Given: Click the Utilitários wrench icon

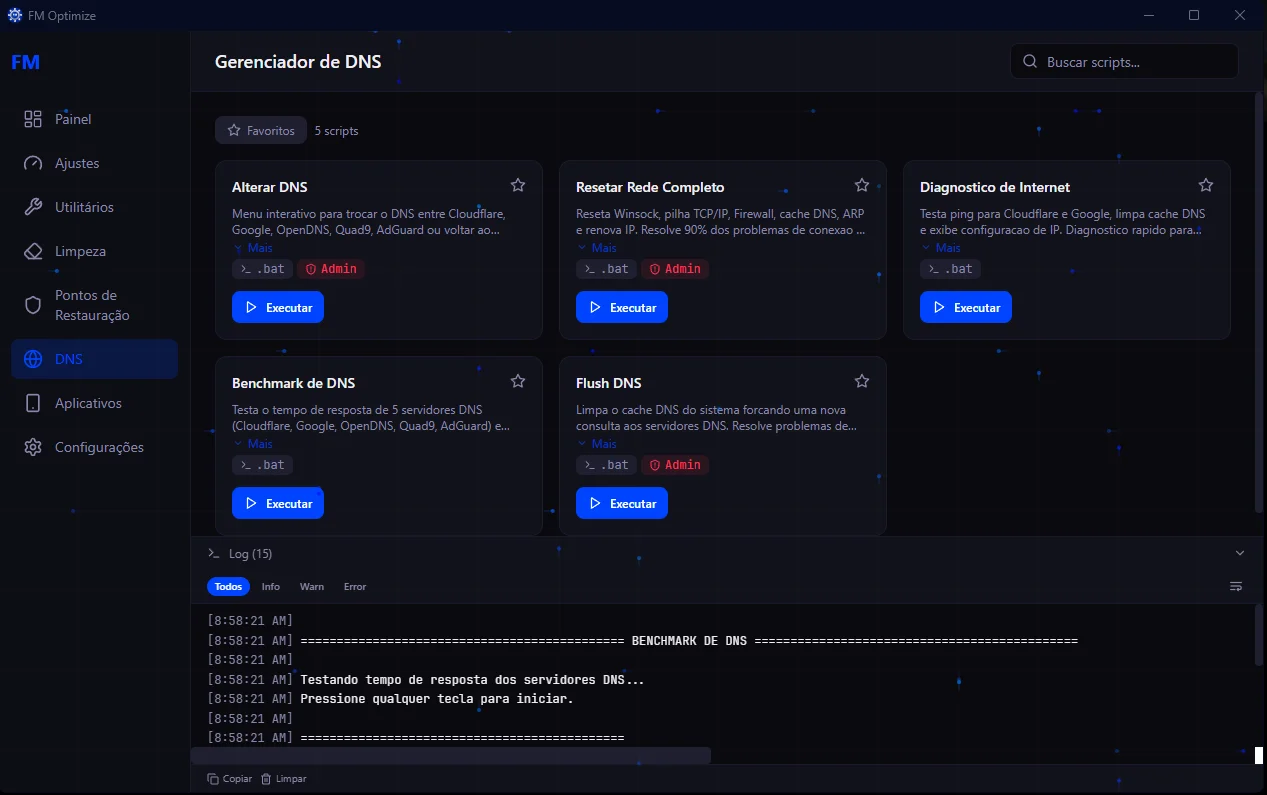Looking at the screenshot, I should click(x=33, y=207).
